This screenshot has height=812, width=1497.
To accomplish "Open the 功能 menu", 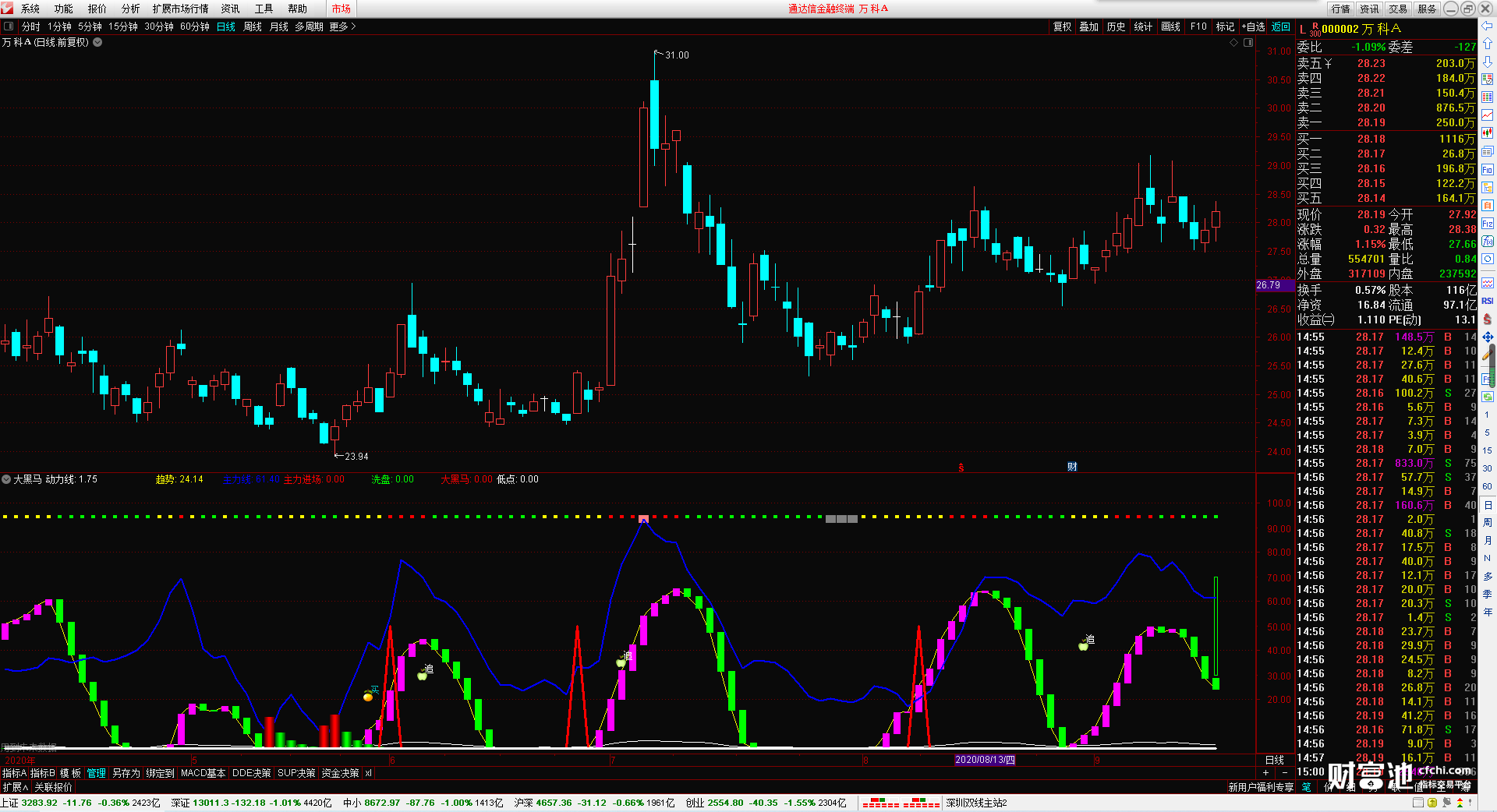I will 64,9.
